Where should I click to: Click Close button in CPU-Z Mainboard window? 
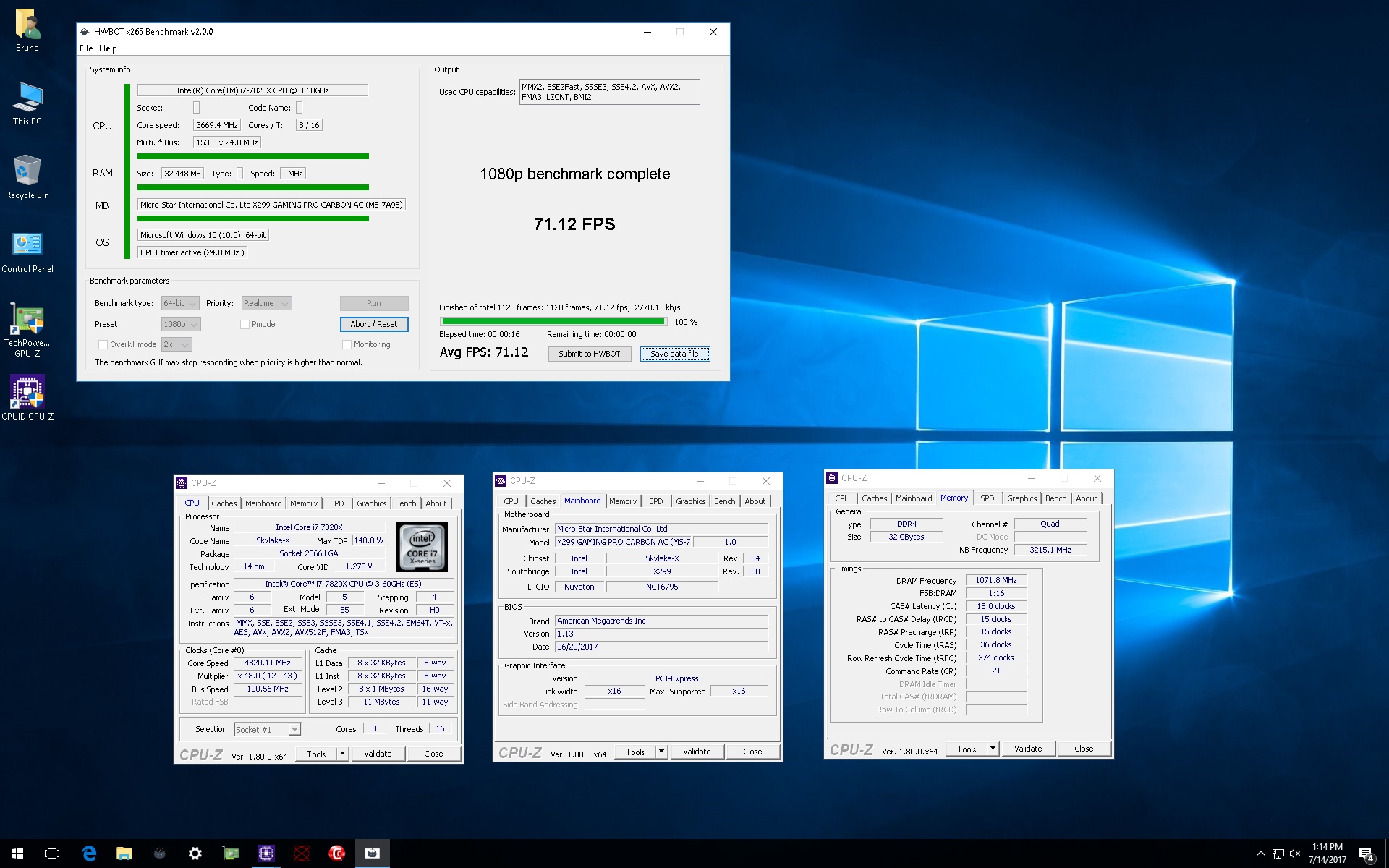point(752,752)
